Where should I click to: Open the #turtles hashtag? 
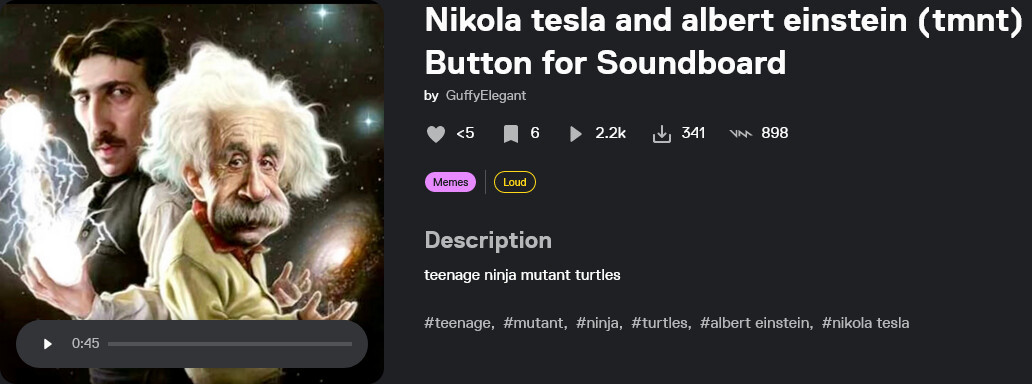point(661,323)
